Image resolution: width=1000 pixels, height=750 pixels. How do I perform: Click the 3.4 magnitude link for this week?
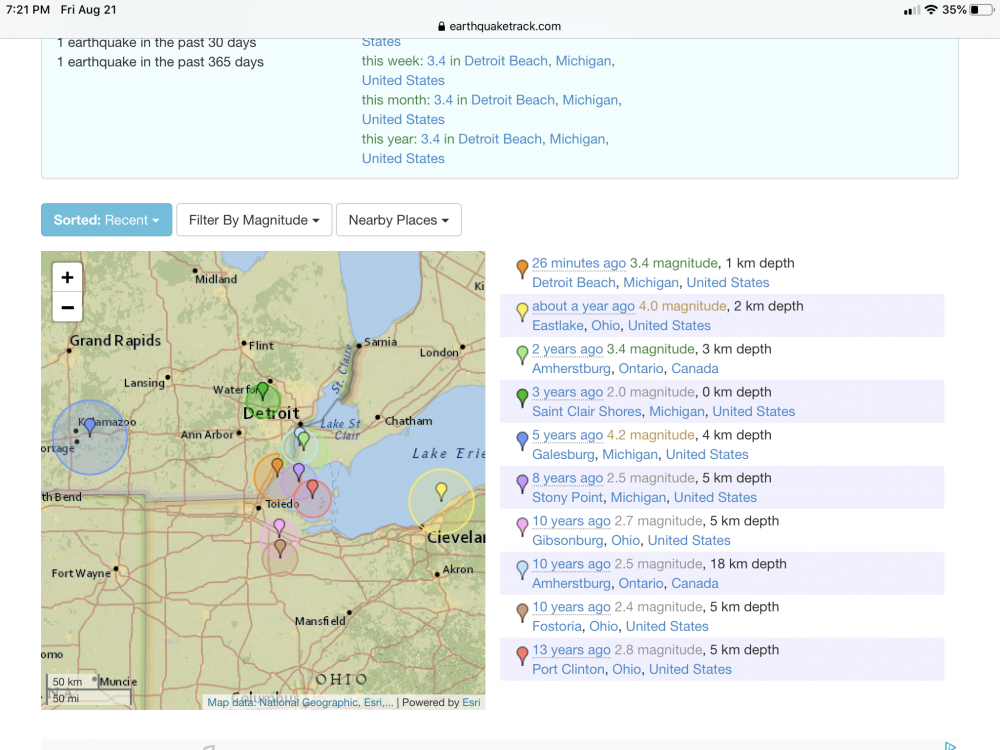(x=436, y=61)
